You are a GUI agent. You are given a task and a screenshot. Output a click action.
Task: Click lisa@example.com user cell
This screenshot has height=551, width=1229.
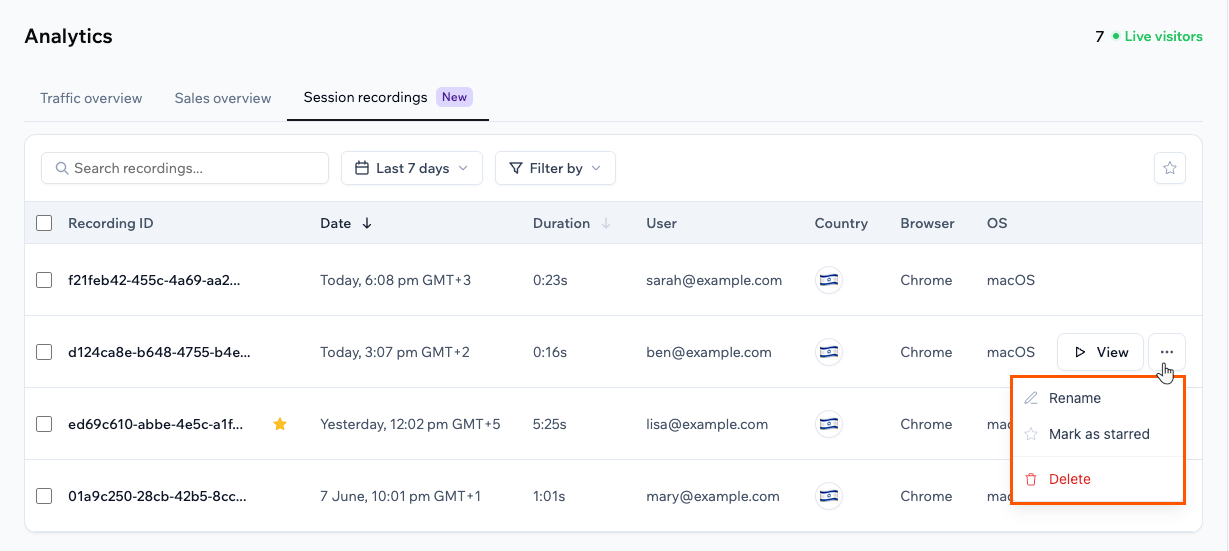pos(707,424)
